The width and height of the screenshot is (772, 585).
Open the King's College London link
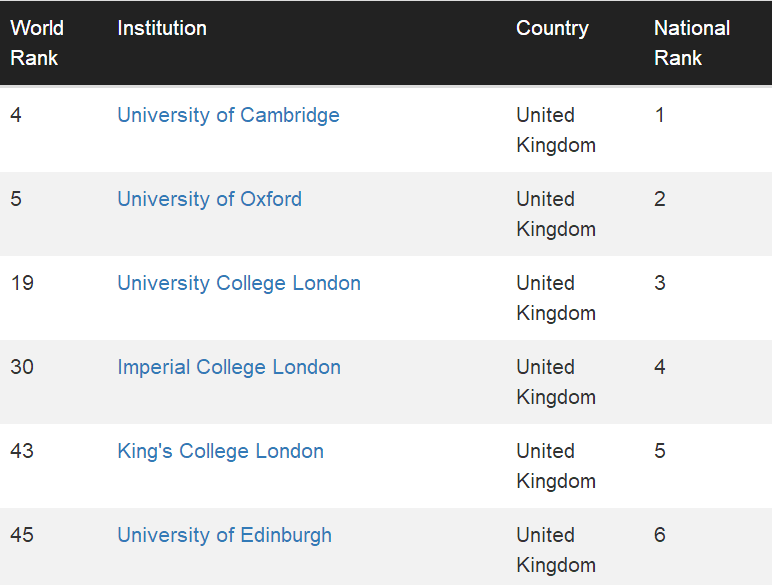click(x=220, y=451)
